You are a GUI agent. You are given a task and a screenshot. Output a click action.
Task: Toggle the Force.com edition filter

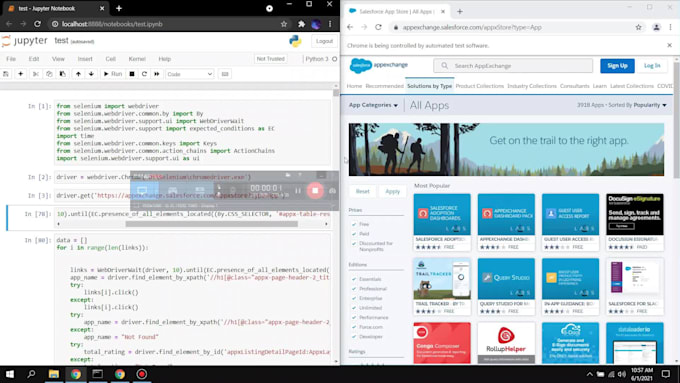(x=354, y=327)
